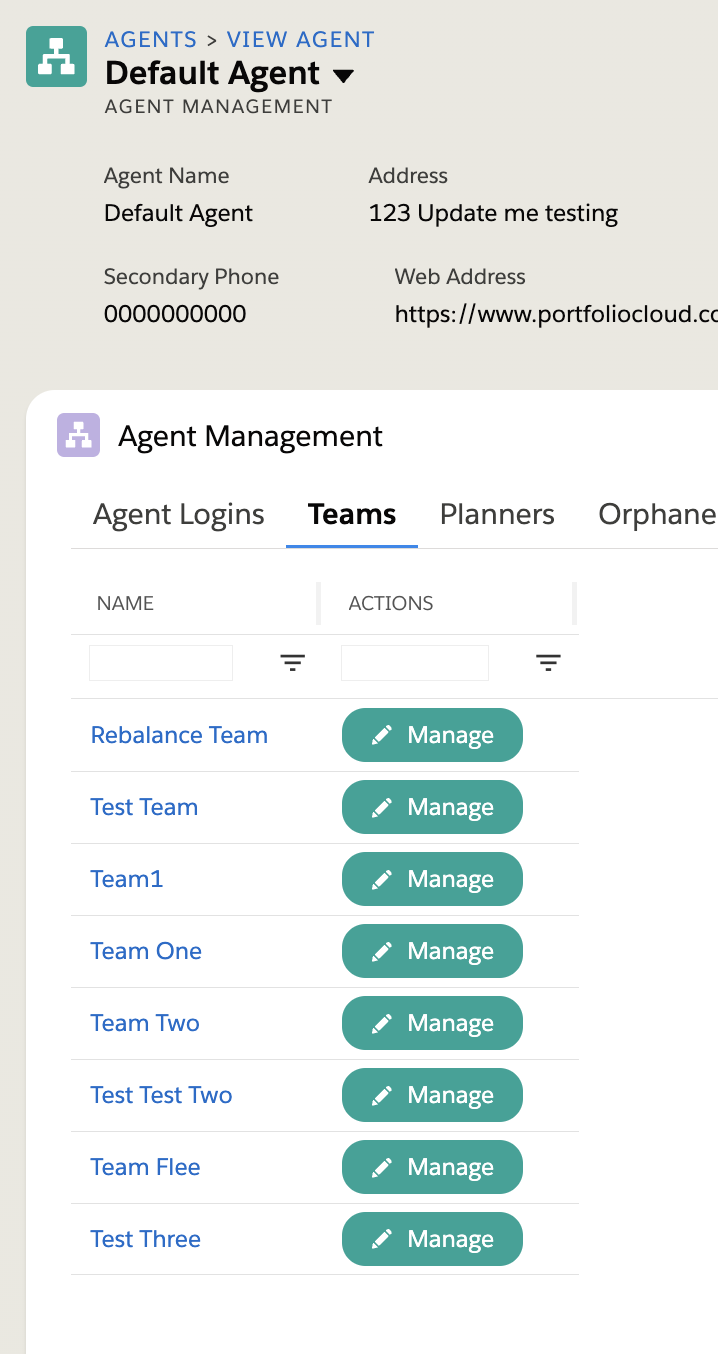The width and height of the screenshot is (718, 1354).
Task: Click pencil icon on Team1's Manage button
Action: (x=381, y=880)
